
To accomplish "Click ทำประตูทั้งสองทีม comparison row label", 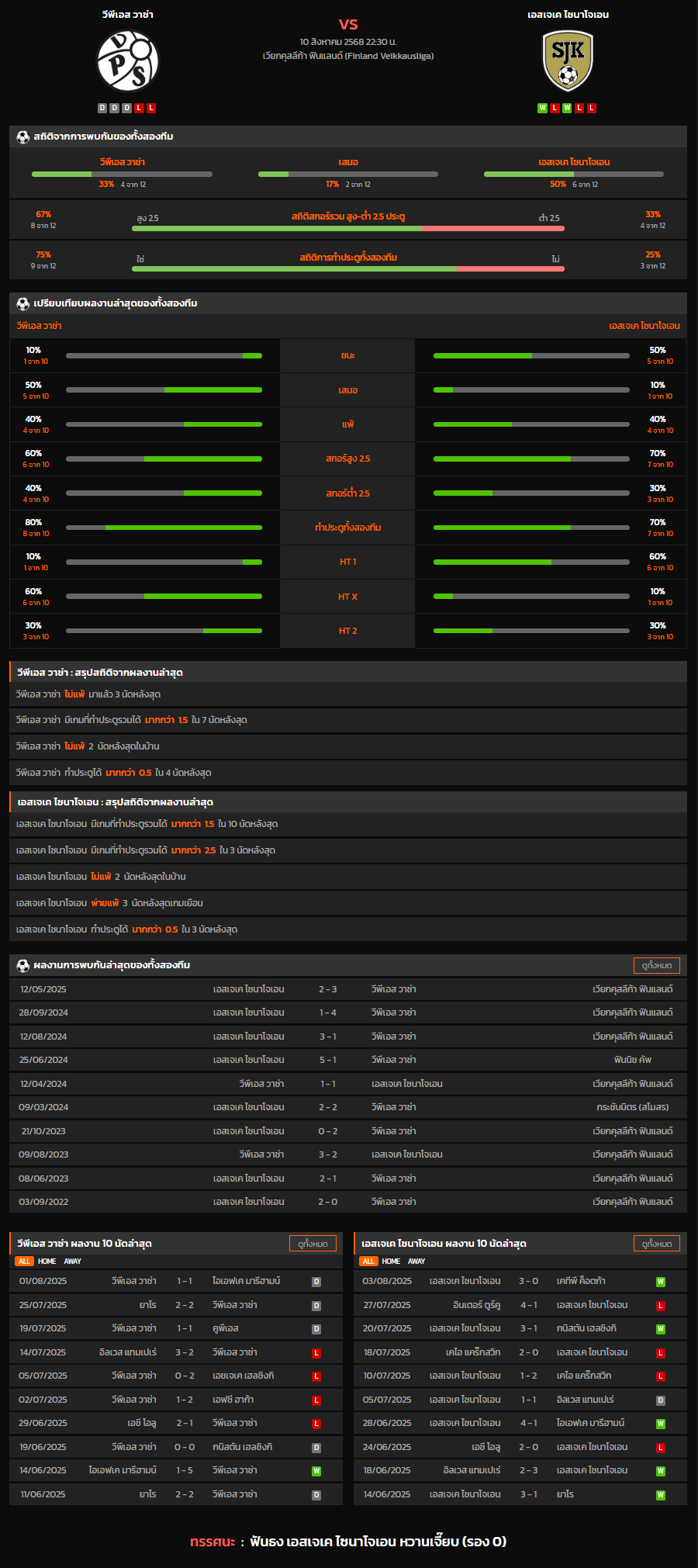I will [348, 528].
